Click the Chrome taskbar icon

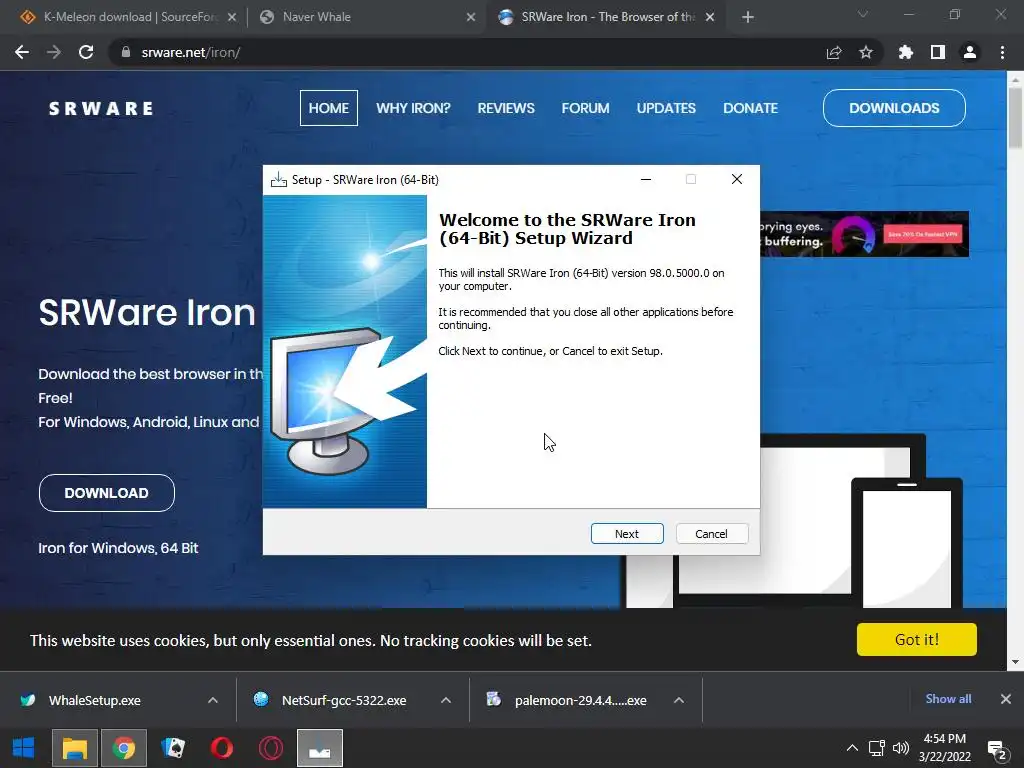(123, 748)
